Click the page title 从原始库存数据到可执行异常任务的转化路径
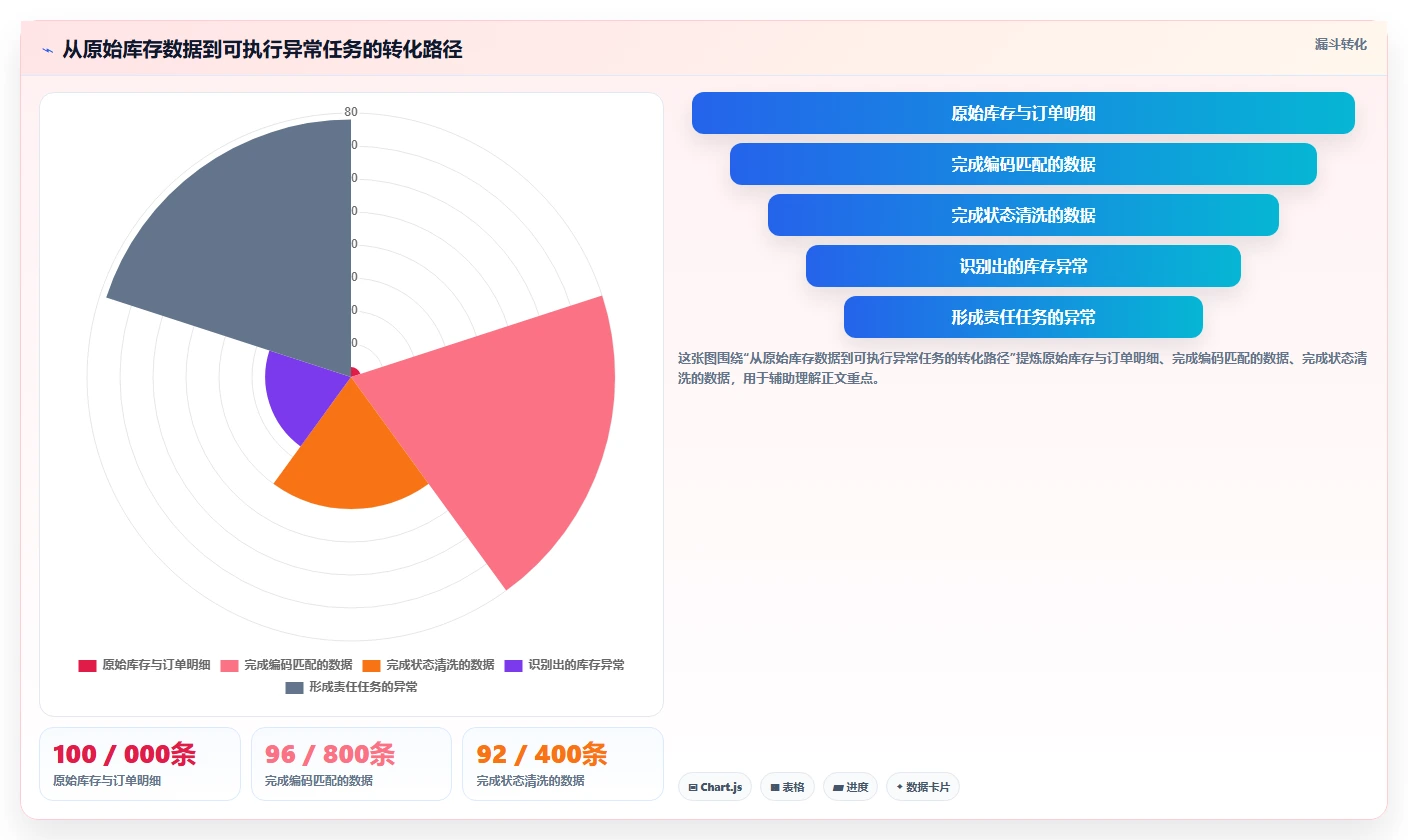 pos(262,50)
